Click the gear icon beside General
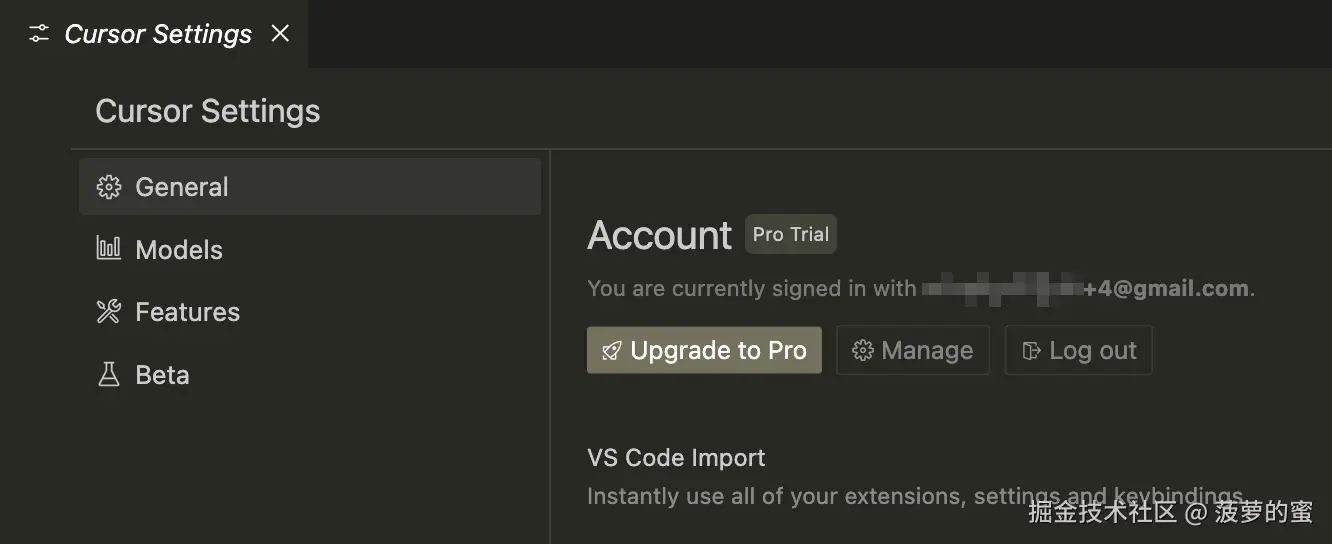Viewport: 1332px width, 544px height. (x=108, y=187)
